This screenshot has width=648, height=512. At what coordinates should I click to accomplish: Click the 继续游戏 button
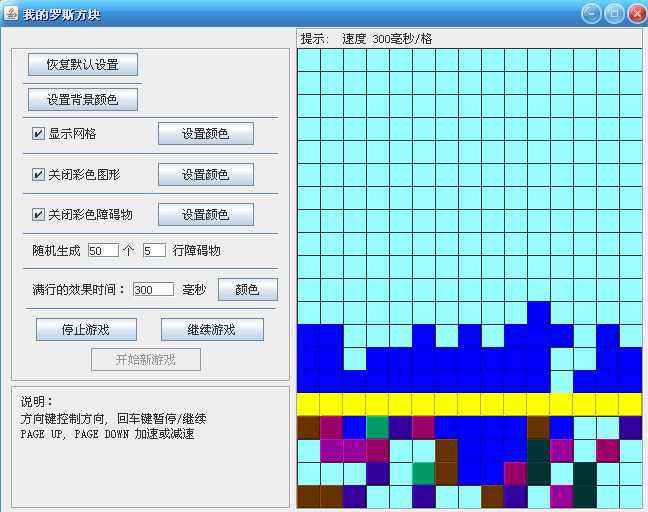point(212,329)
